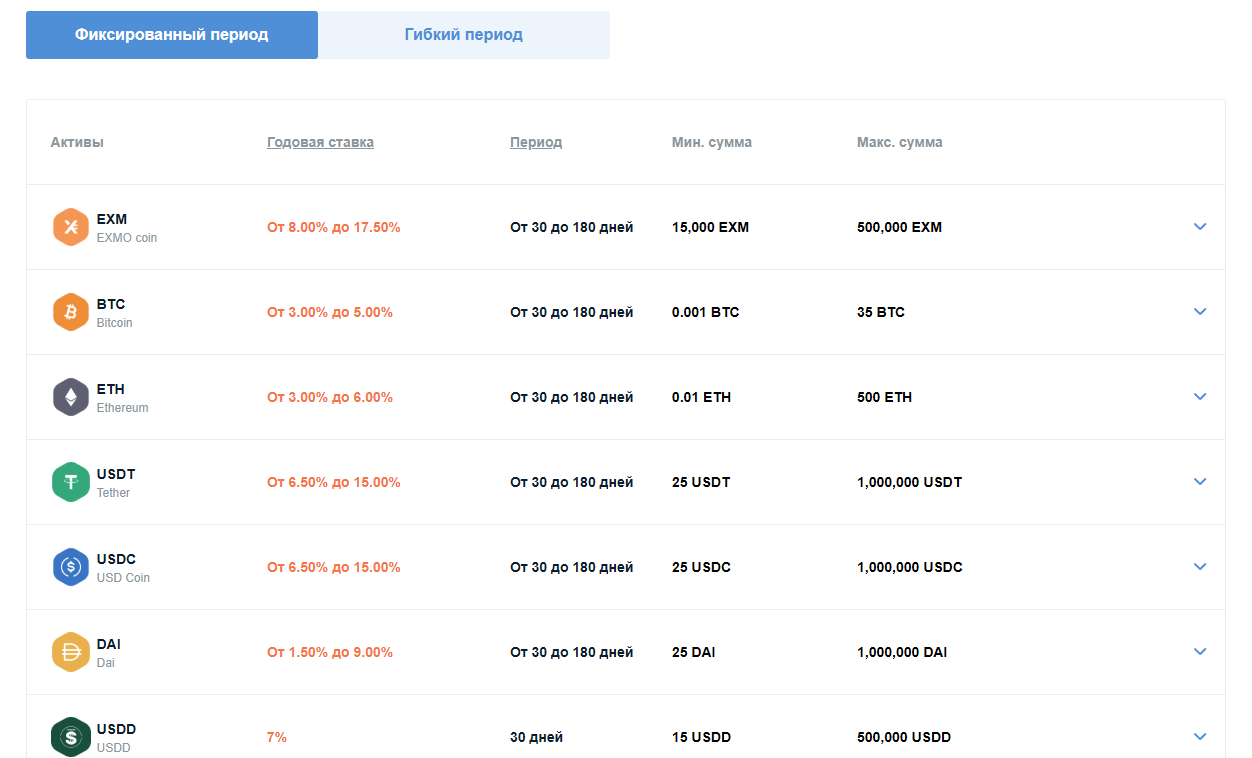1252x758 pixels.
Task: Click DAI rate От 1.50% до 9.00%
Action: [x=330, y=652]
